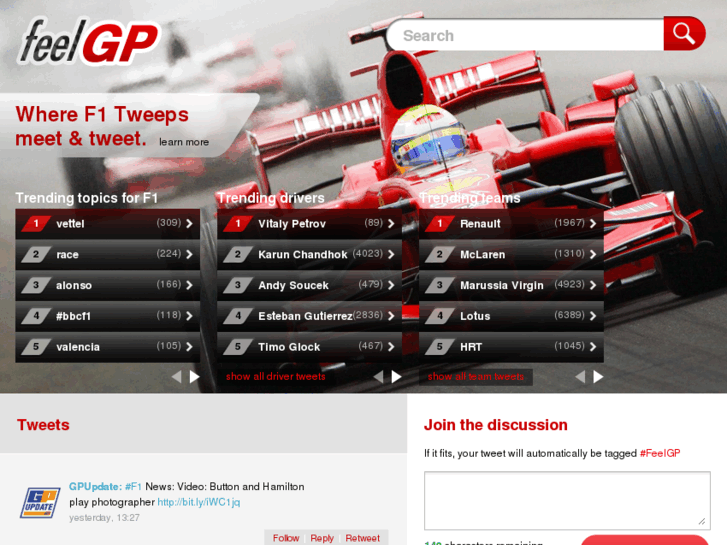This screenshot has height=545, width=727.
Task: Select team 'Lotus'
Action: 475,316
